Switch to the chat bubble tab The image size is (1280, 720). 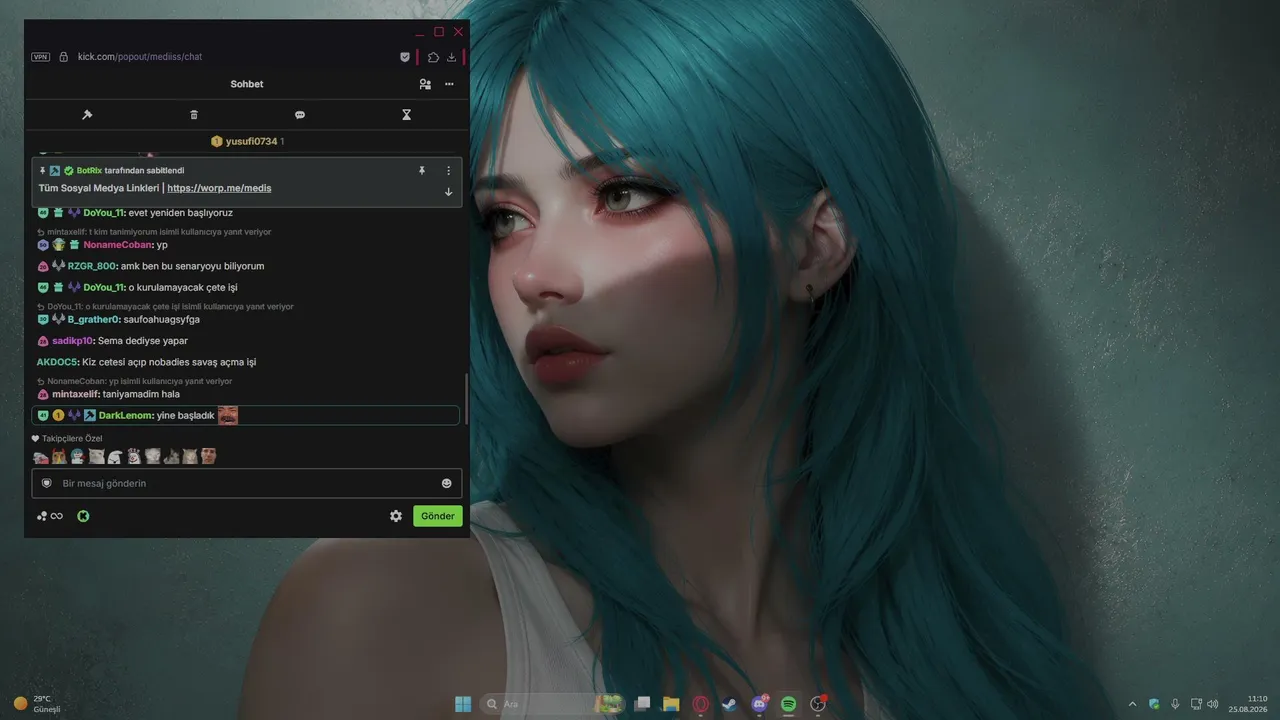click(x=300, y=115)
